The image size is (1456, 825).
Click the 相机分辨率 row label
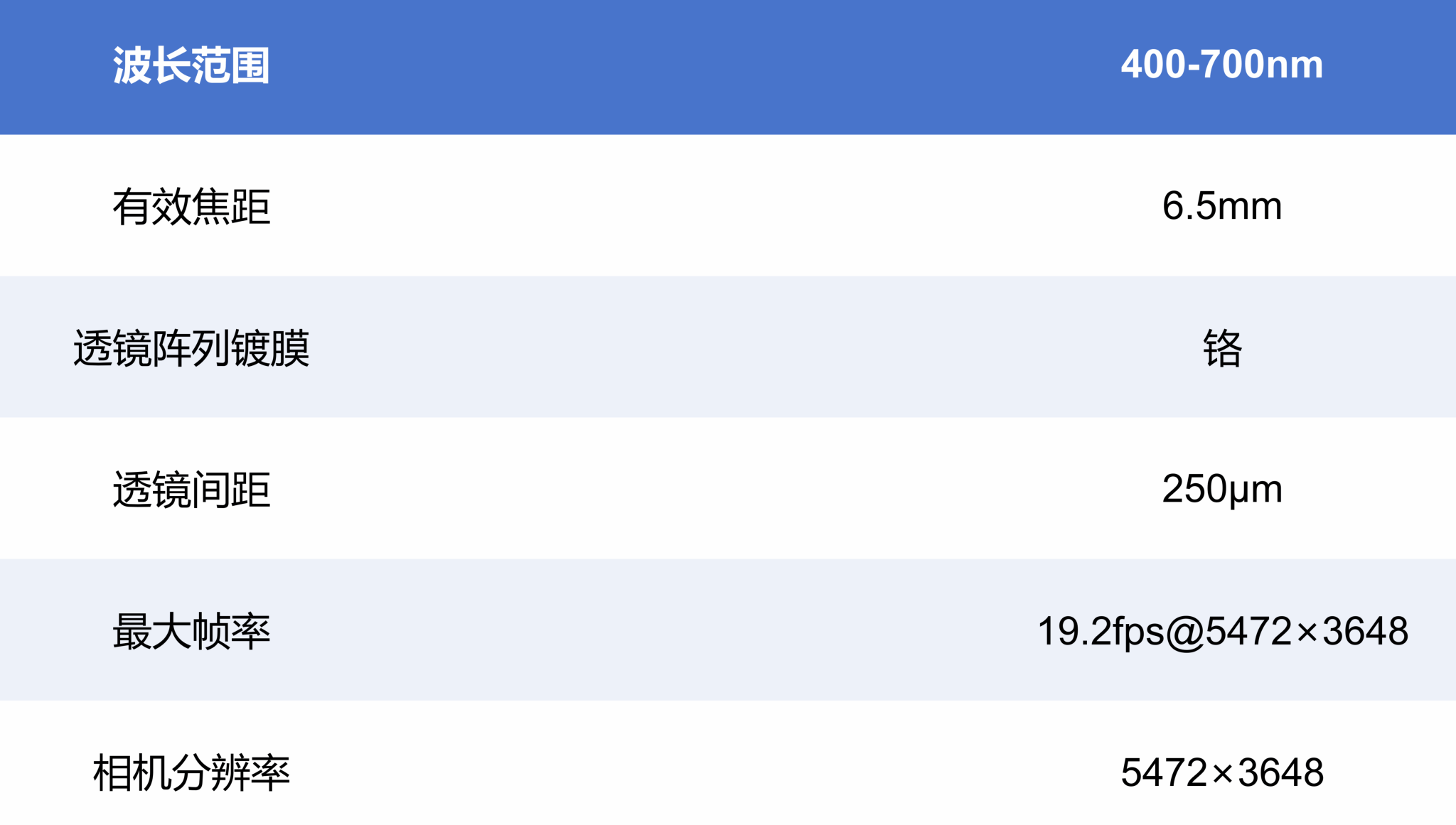[191, 772]
